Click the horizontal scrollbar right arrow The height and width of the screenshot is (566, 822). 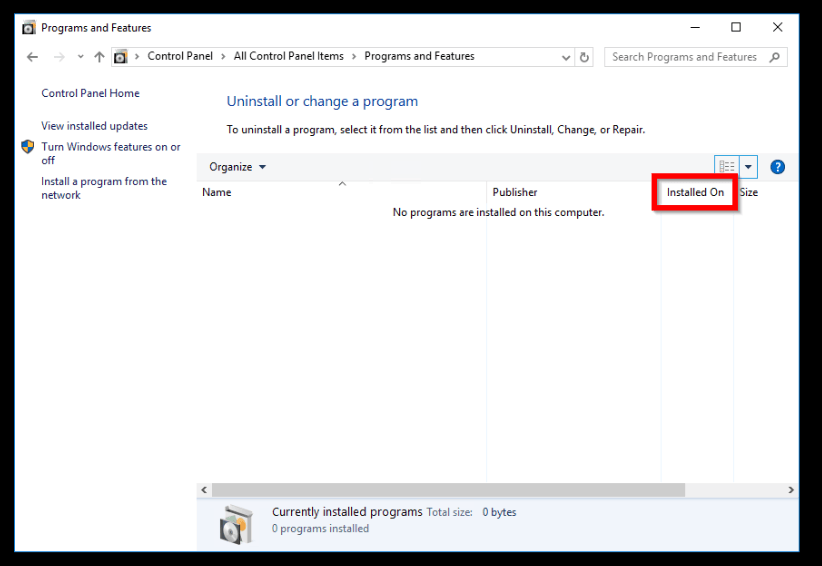tap(791, 490)
